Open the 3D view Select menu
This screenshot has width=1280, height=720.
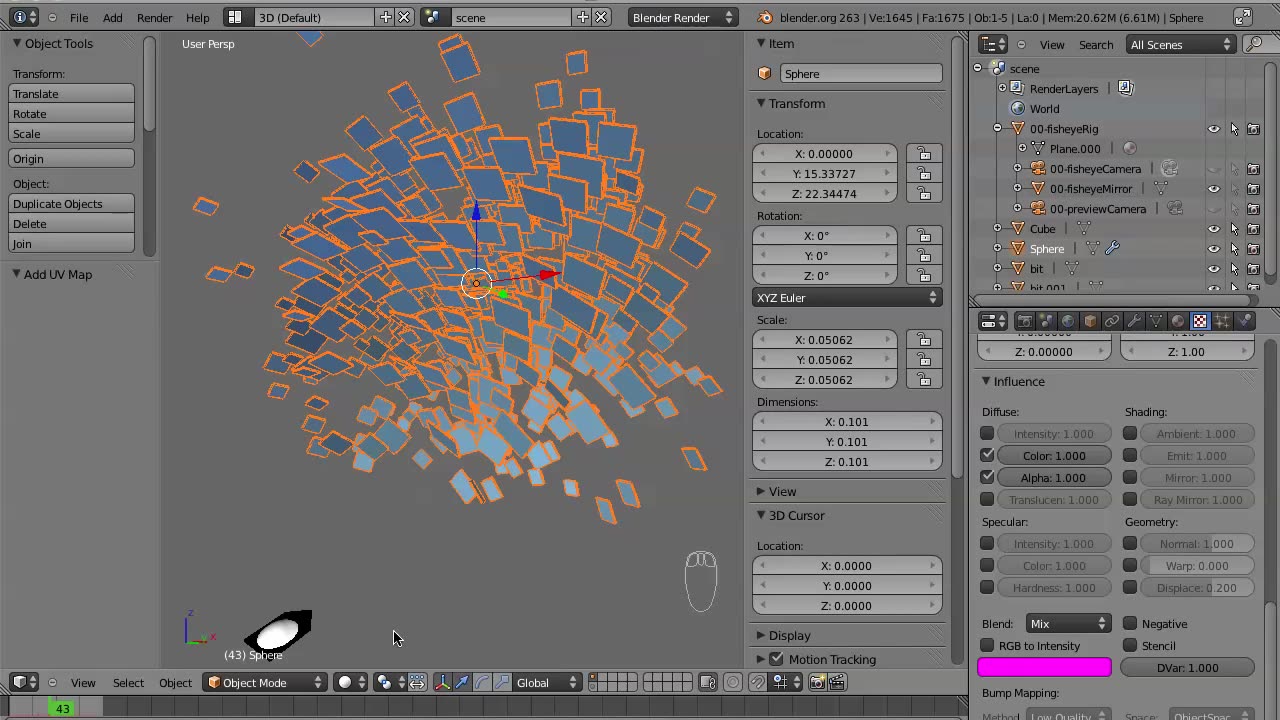(128, 682)
